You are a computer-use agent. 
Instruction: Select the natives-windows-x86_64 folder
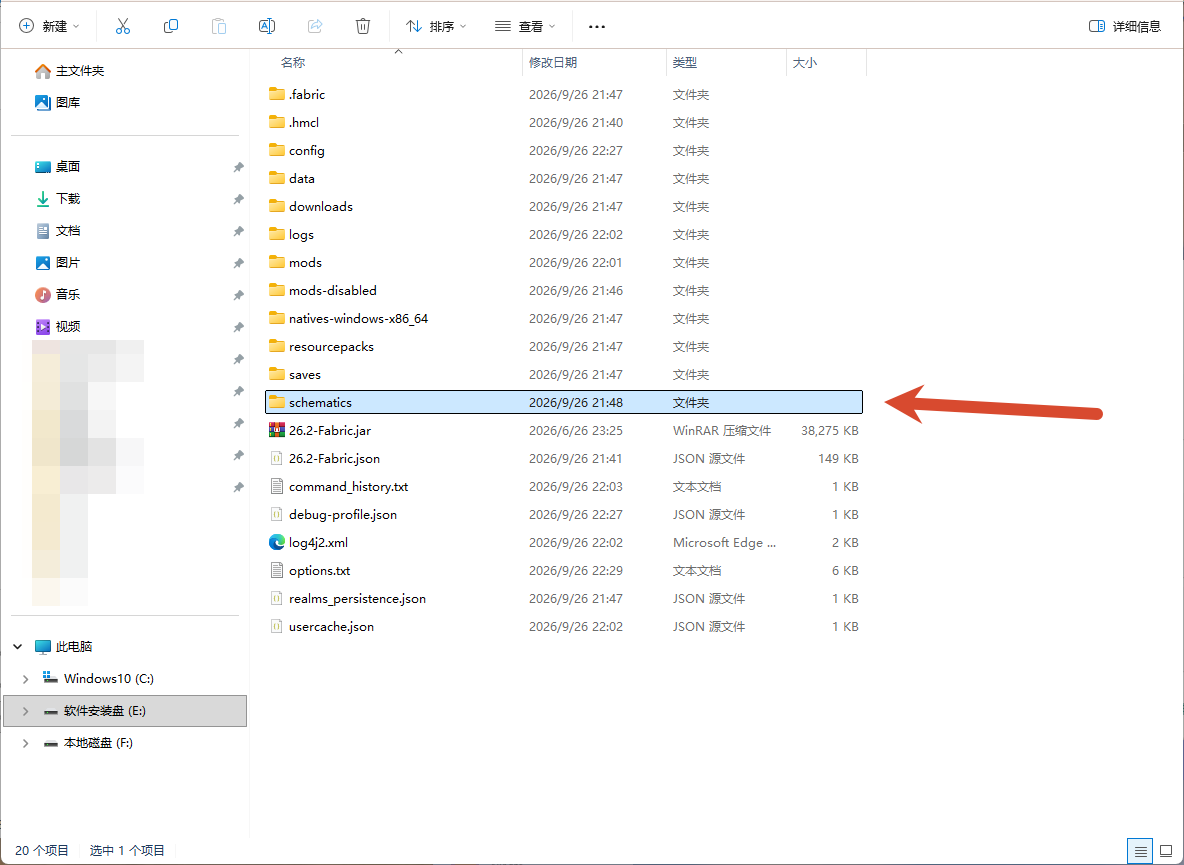coord(563,319)
